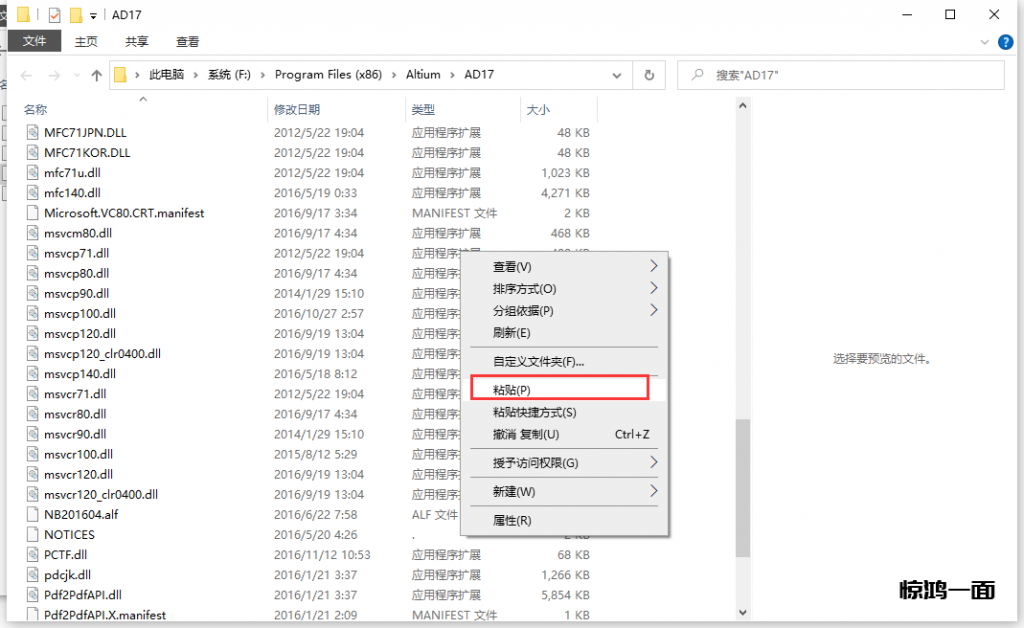The height and width of the screenshot is (628, 1024).
Task: Refresh the folder using address bar icon
Action: pos(649,75)
